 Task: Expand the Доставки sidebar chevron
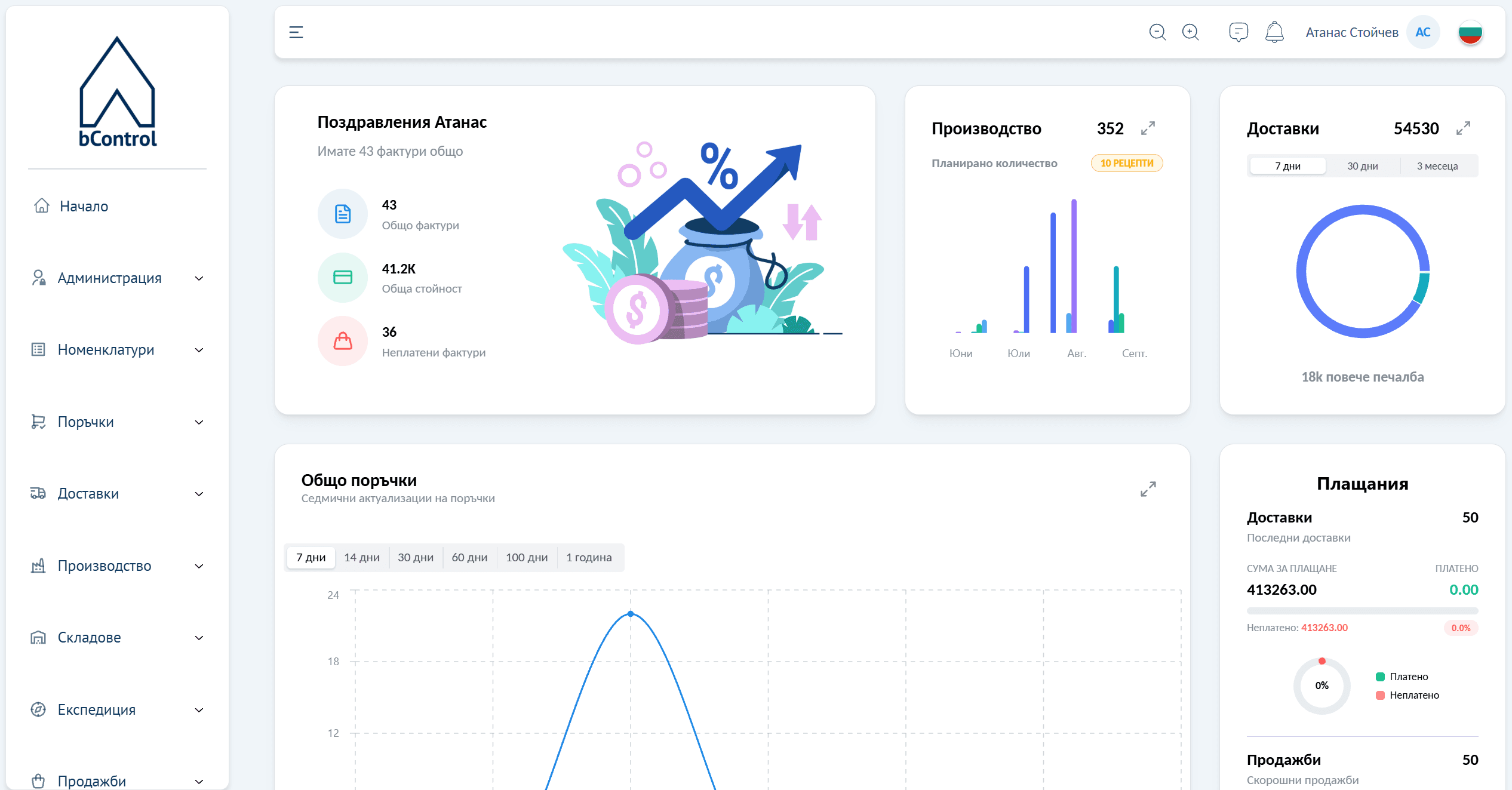click(199, 494)
